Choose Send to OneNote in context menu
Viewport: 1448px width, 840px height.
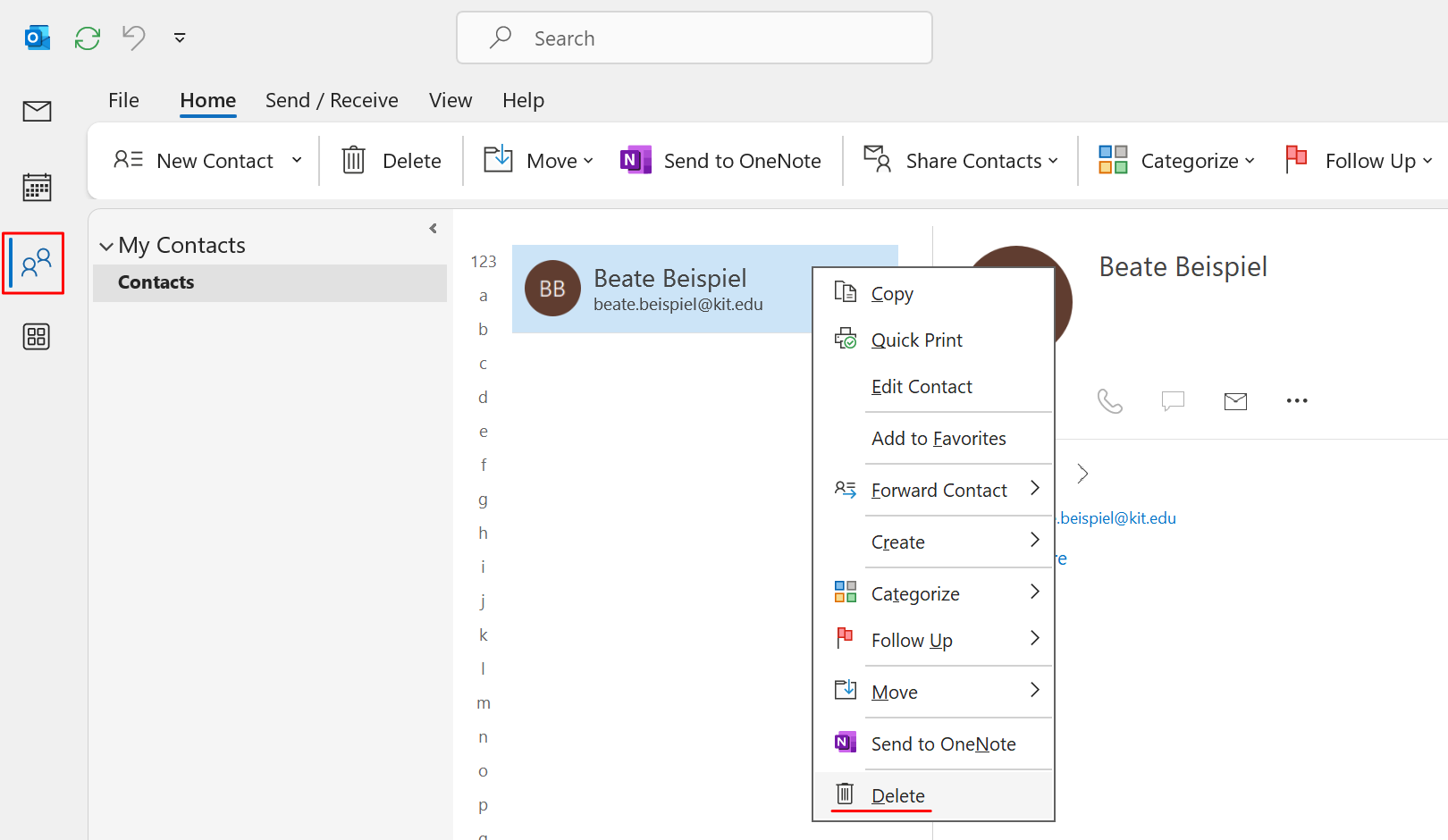coord(933,744)
